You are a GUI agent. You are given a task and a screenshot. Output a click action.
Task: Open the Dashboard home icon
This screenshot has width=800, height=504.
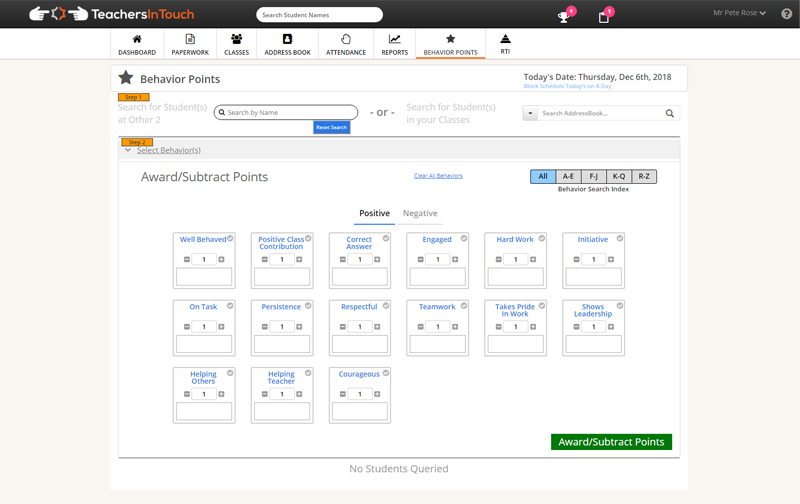click(137, 39)
